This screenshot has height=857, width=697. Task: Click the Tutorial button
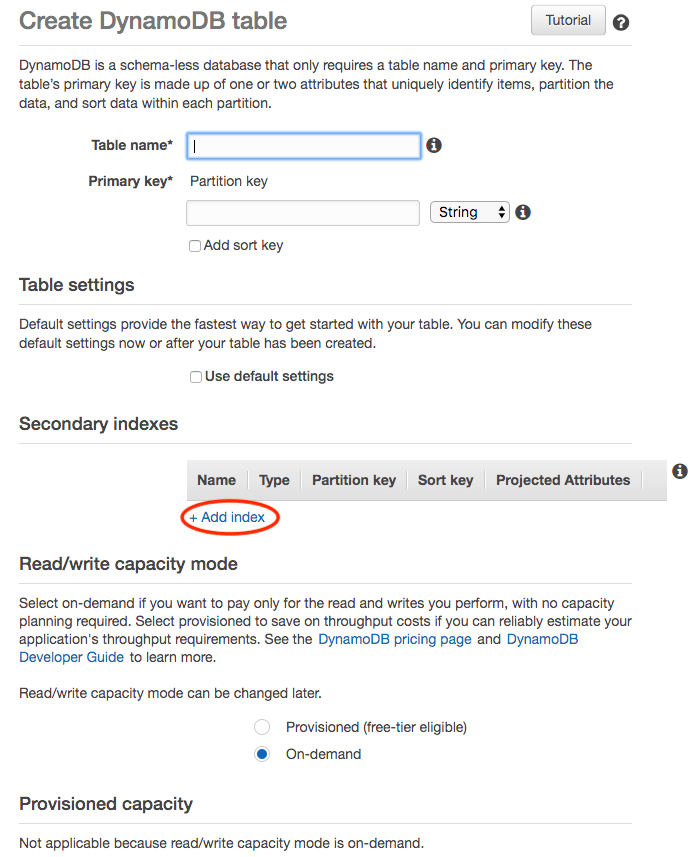point(568,19)
